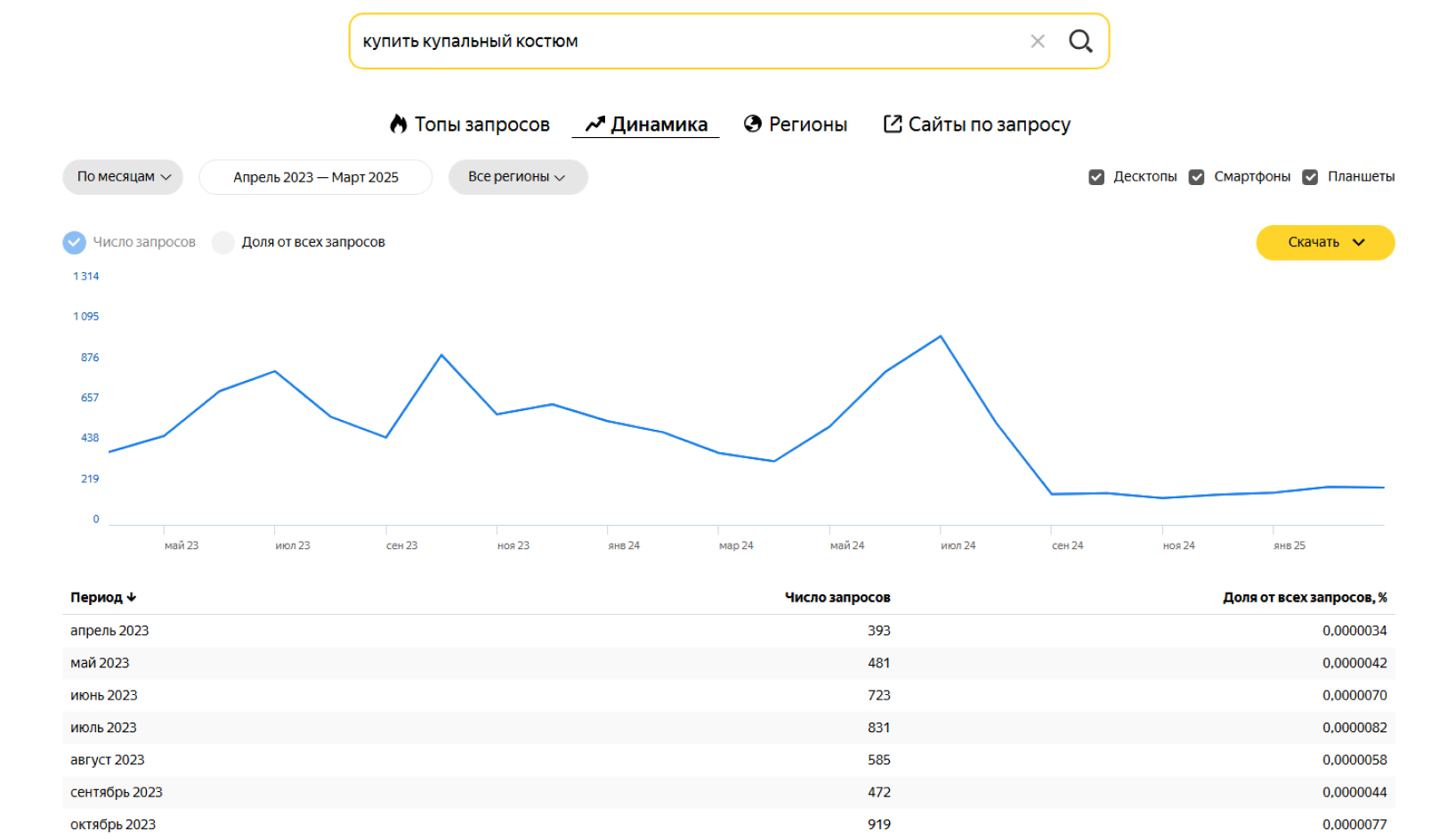Uncheck the Десктопы checkbox
This screenshot has width=1431, height=840.
(1096, 177)
